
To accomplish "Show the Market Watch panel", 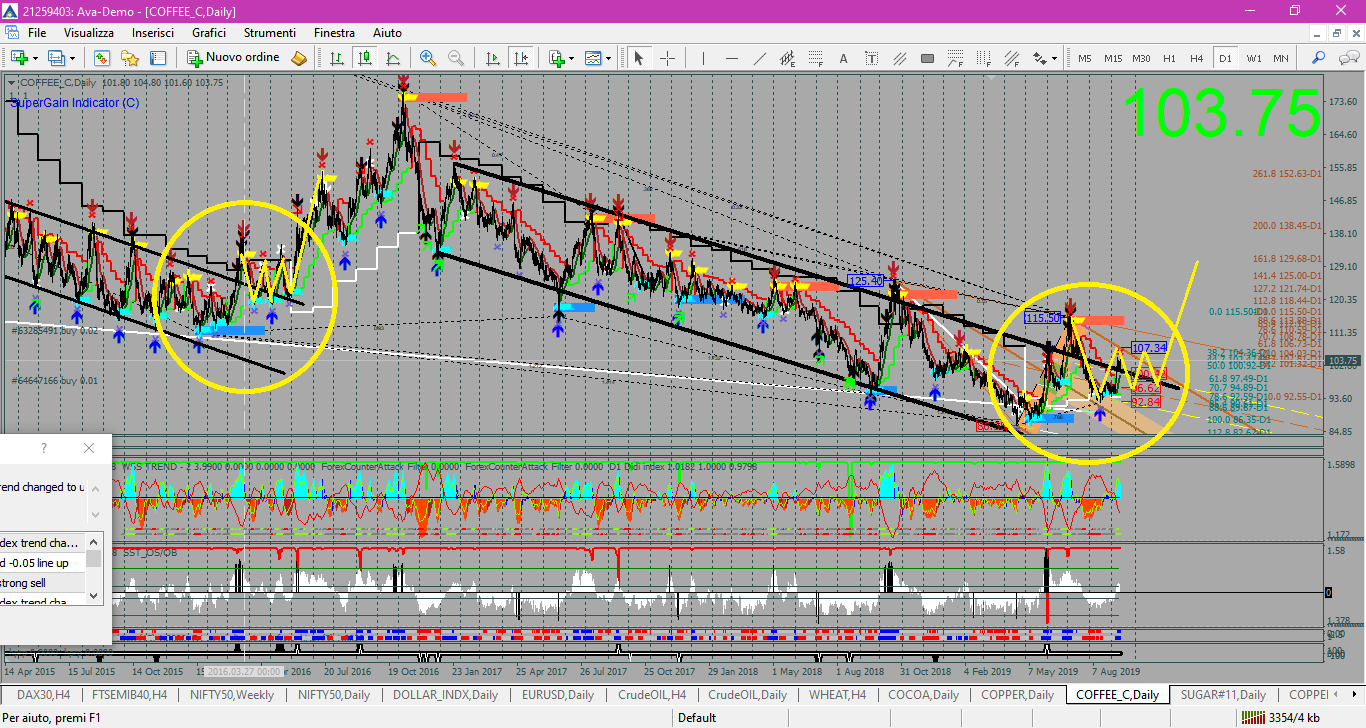I will [102, 58].
